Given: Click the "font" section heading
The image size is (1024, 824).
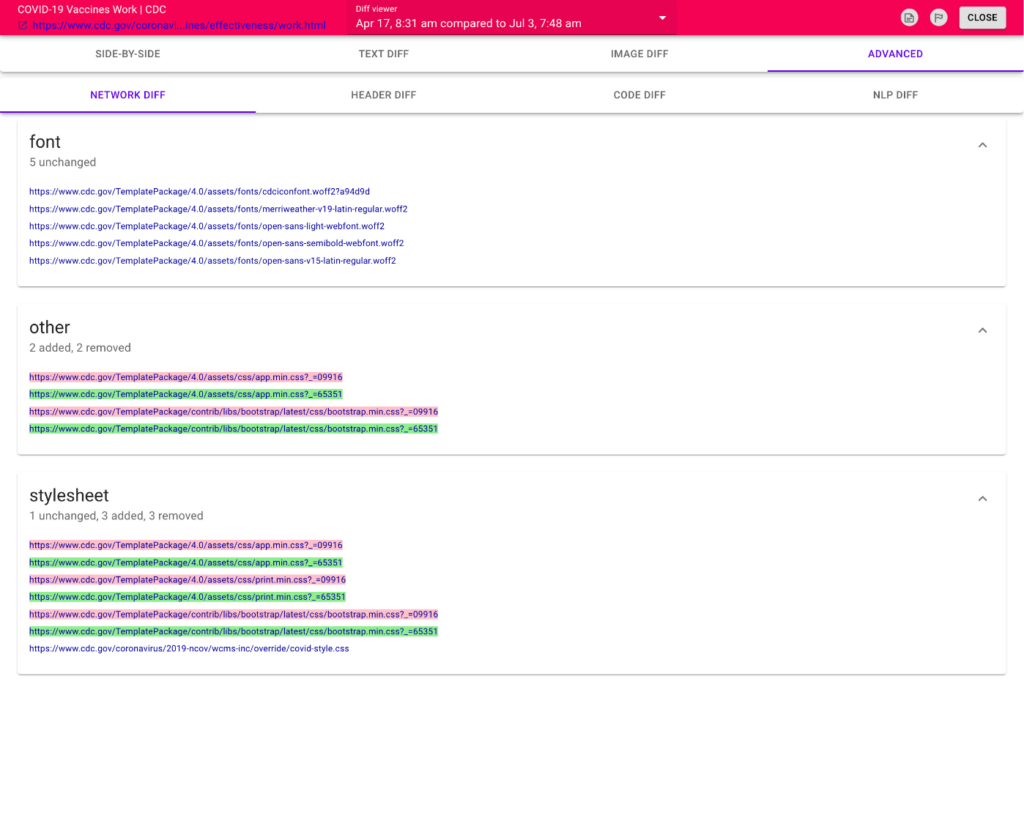Looking at the screenshot, I should click(x=45, y=142).
